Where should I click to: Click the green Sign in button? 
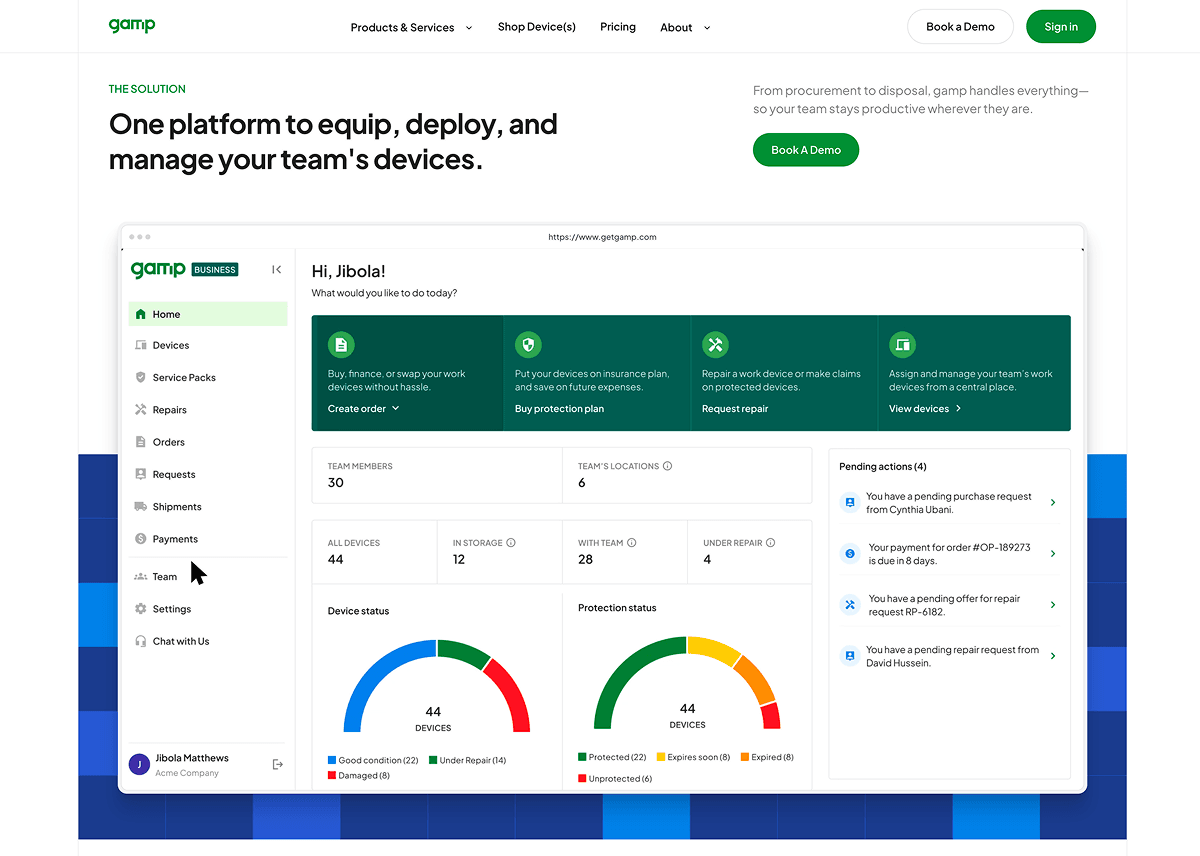1061,27
